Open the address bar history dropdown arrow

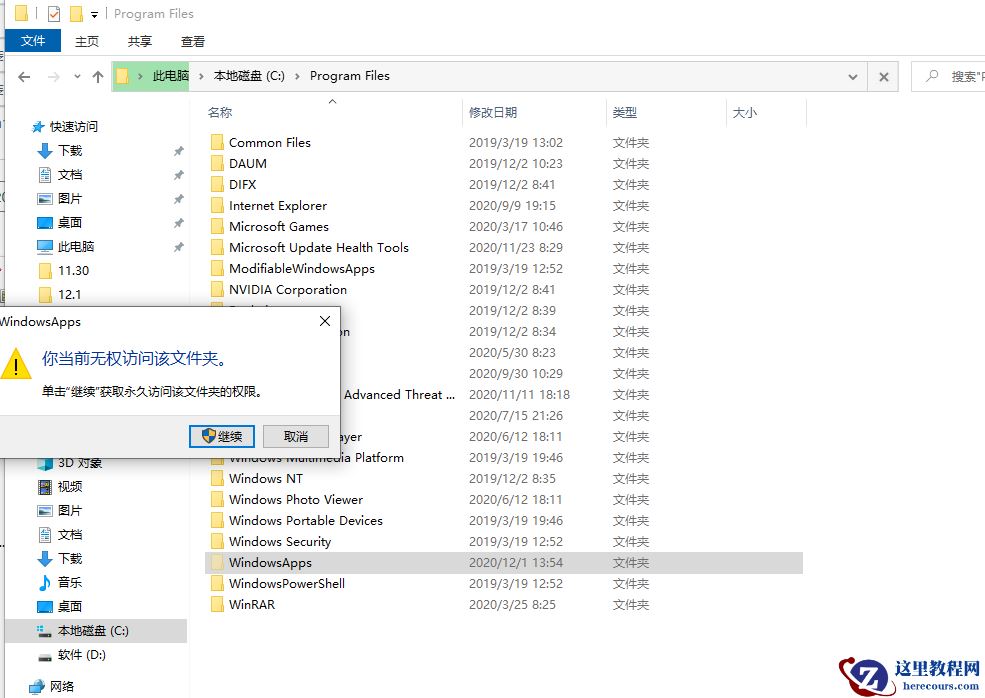click(853, 75)
